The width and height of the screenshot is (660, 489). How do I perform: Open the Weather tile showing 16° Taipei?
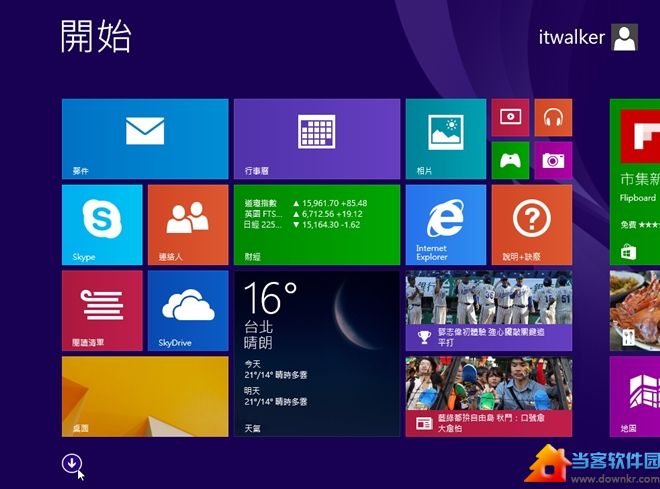point(317,353)
